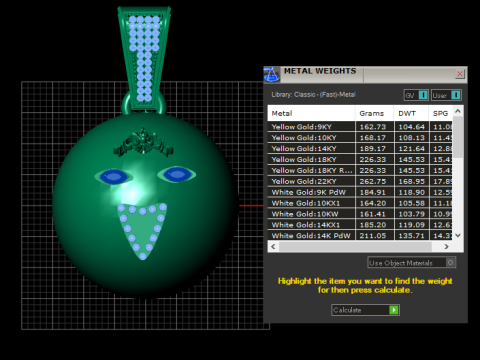480x360 pixels.
Task: Click the 189.17 grams cell
Action: pos(375,149)
